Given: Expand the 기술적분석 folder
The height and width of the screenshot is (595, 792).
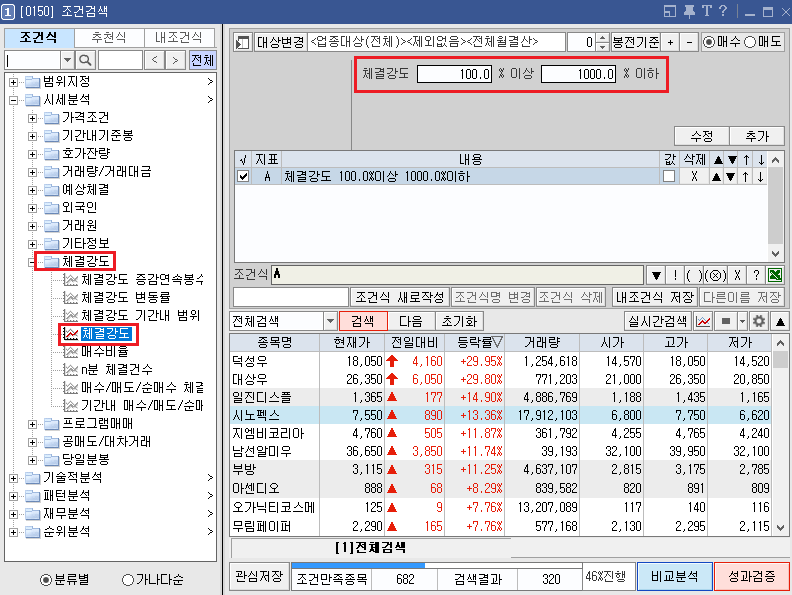Looking at the screenshot, I should [x=14, y=478].
